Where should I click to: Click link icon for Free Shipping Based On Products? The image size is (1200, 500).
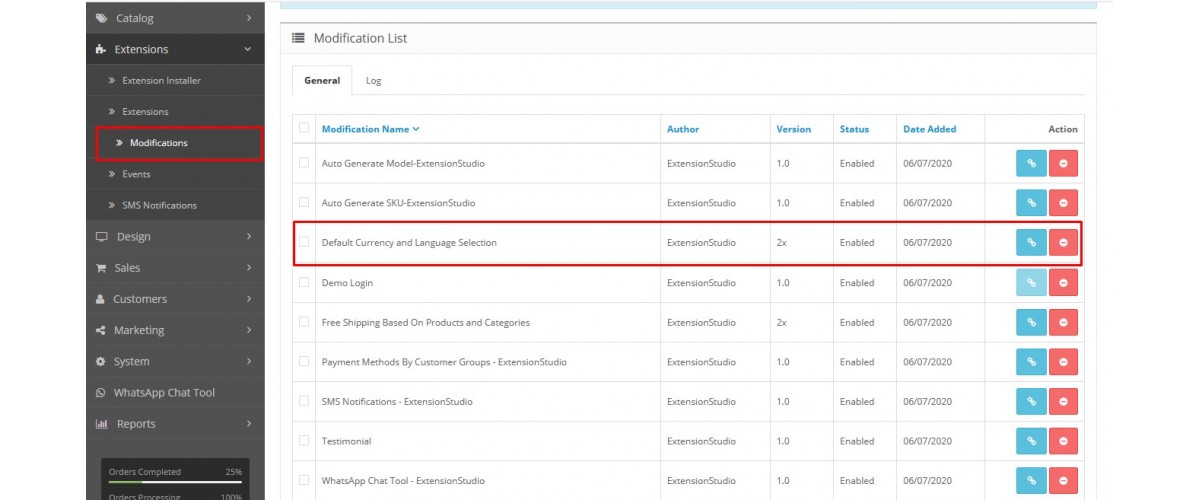1031,322
